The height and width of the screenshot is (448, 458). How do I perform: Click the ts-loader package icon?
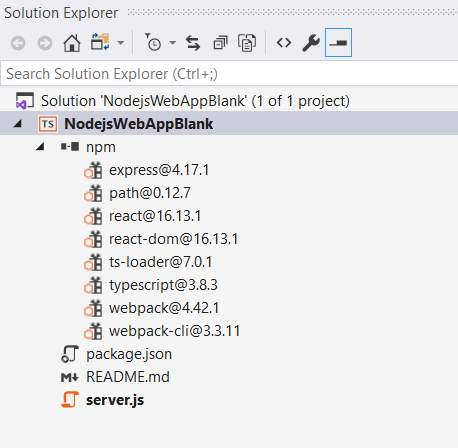tap(93, 262)
